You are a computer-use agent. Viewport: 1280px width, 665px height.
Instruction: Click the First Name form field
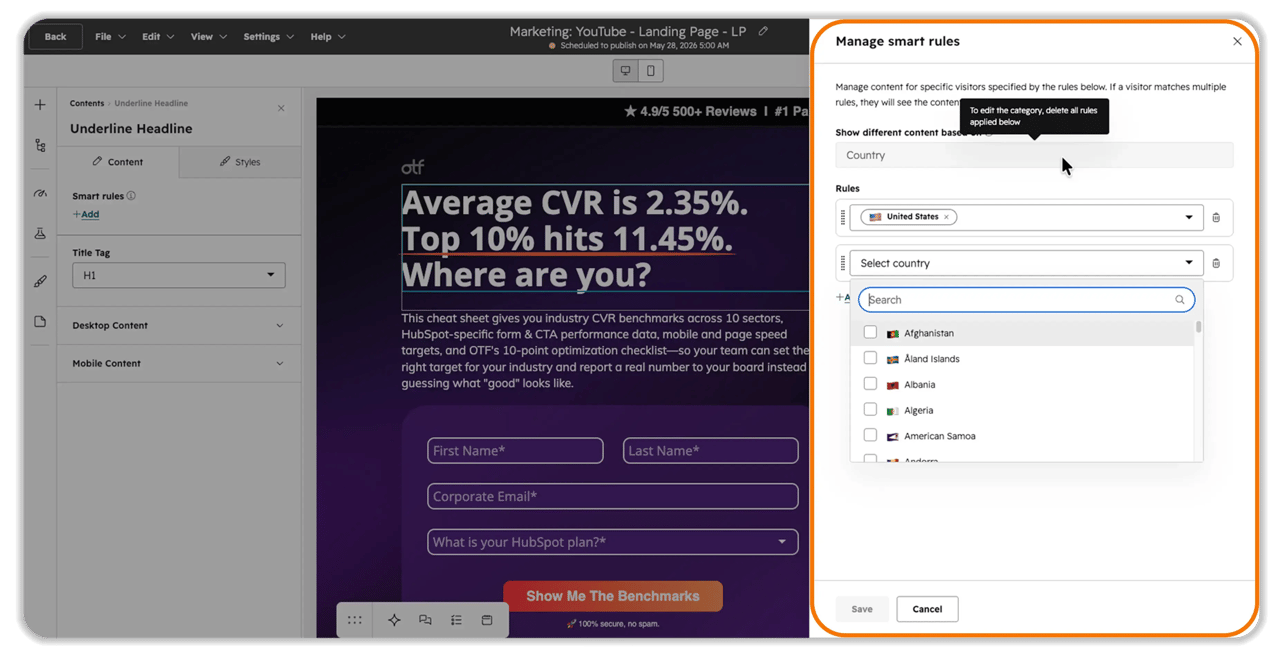515,451
